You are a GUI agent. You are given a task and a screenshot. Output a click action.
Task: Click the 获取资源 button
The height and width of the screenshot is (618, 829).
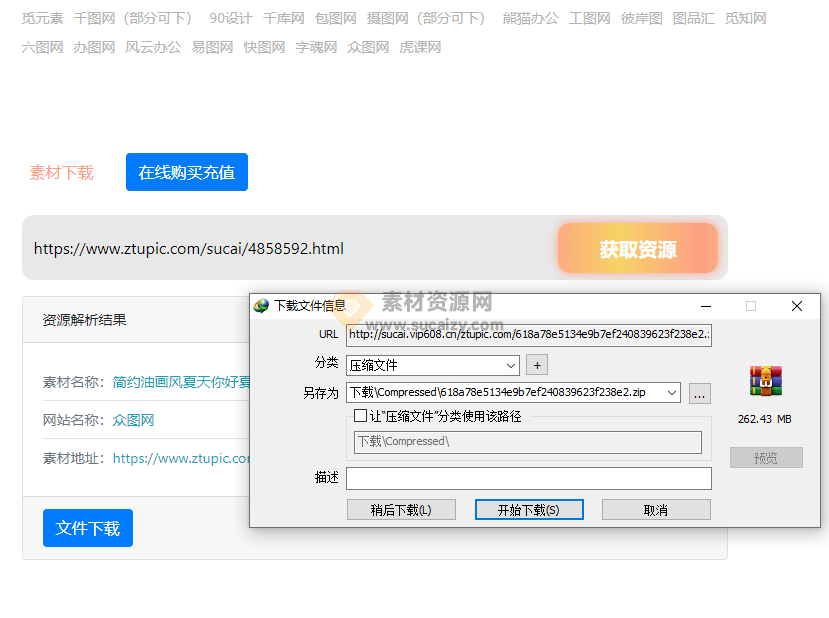click(638, 249)
